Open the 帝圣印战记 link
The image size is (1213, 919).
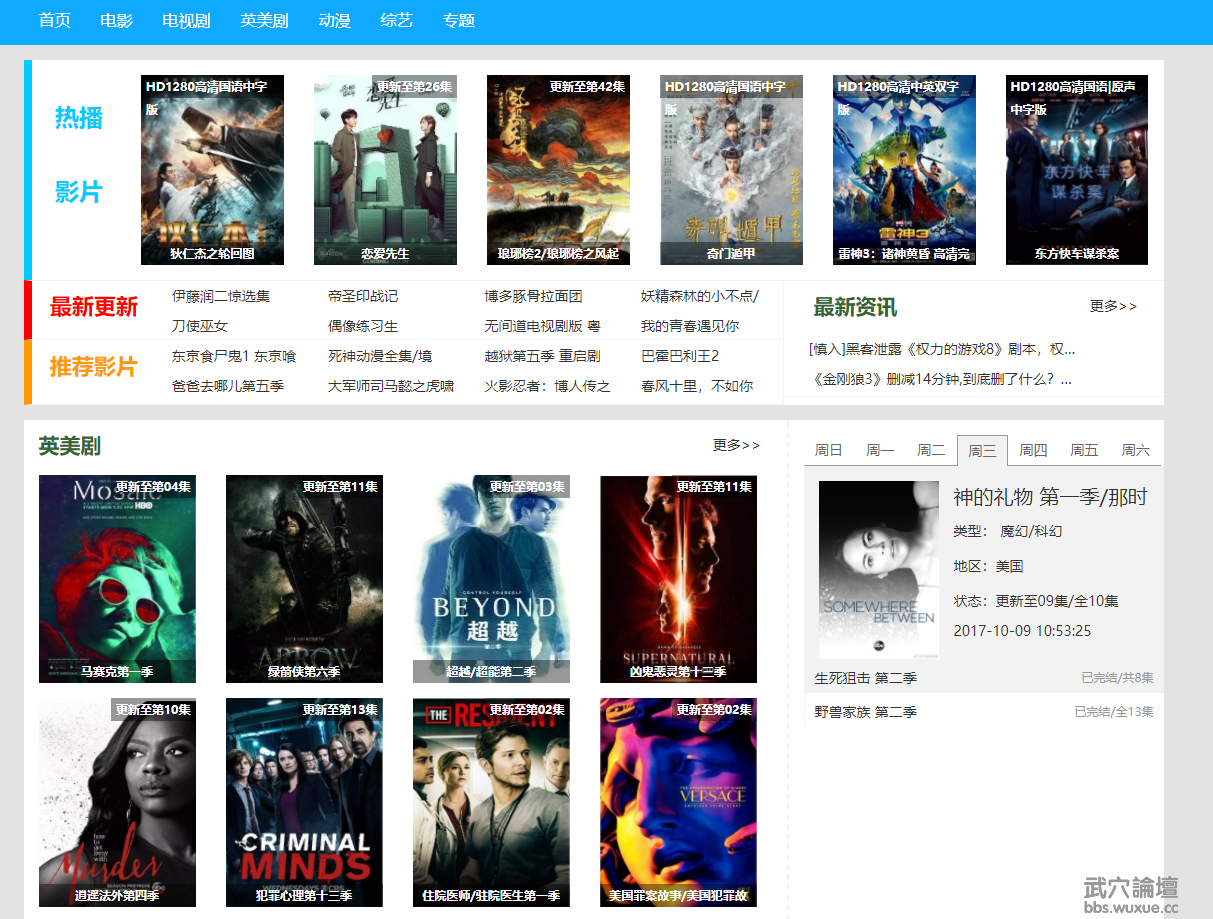(363, 296)
